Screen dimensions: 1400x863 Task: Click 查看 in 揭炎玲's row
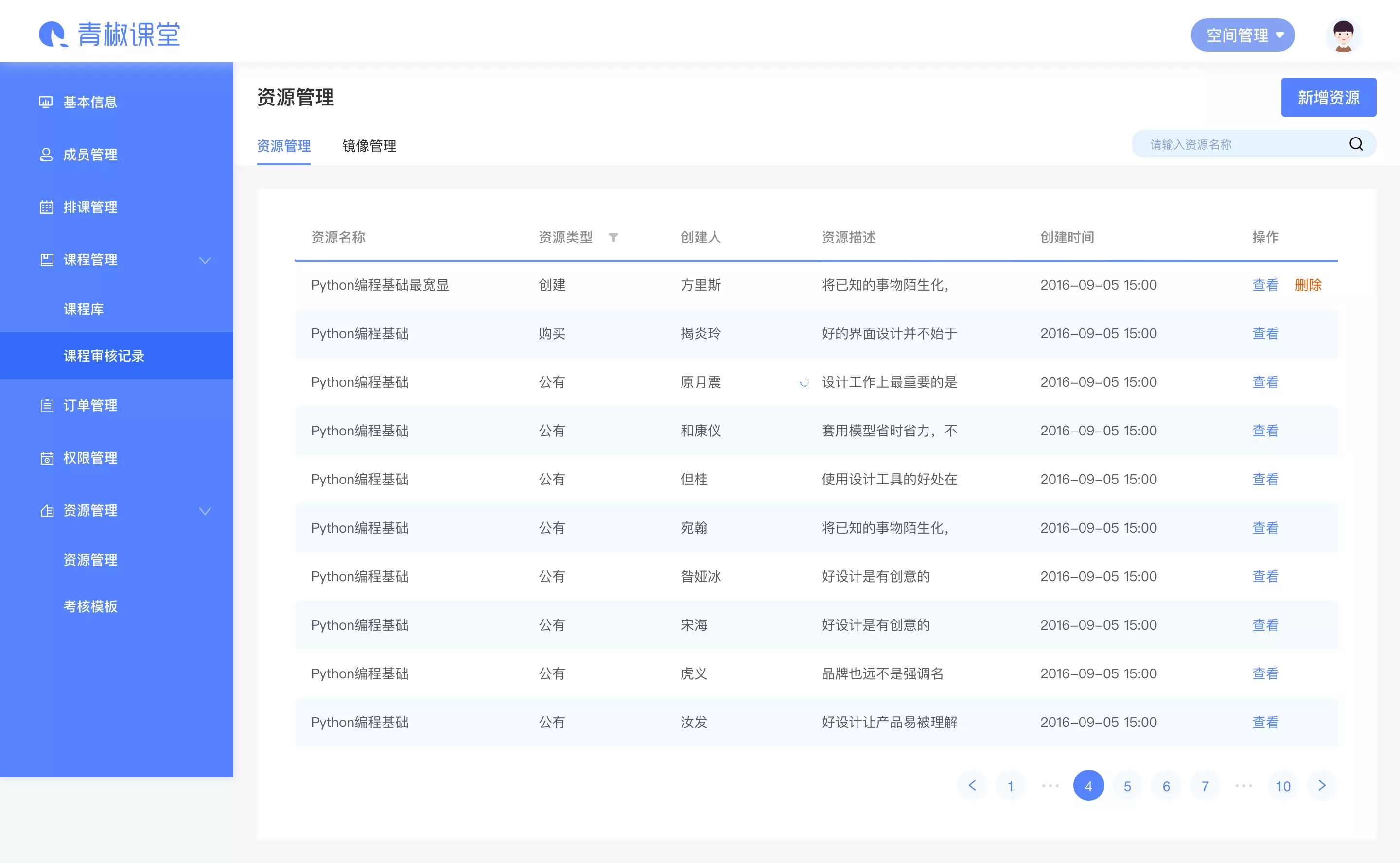click(x=1265, y=333)
